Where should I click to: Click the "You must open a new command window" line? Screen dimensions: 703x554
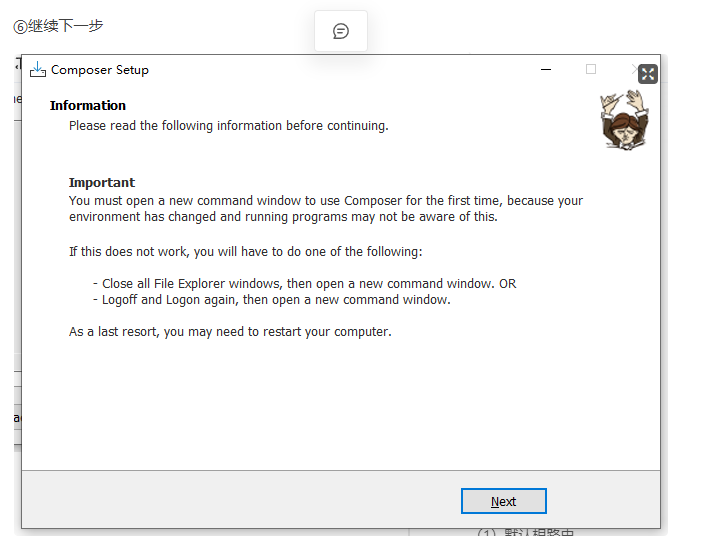325,200
